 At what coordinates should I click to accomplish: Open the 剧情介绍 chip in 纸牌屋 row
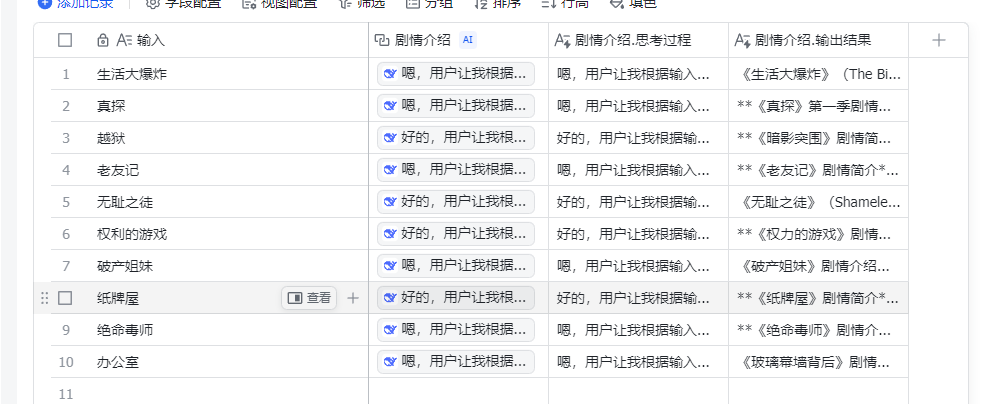(456, 298)
